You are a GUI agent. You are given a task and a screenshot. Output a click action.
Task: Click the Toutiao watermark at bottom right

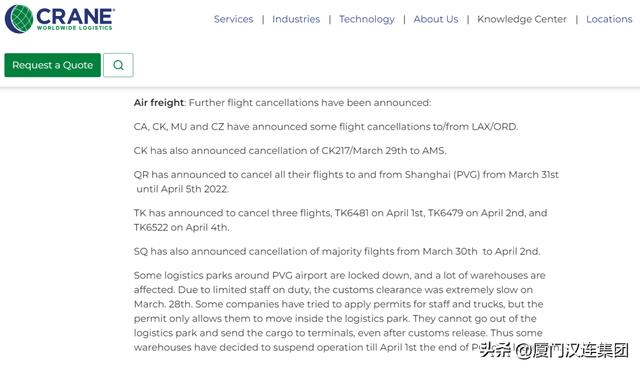click(x=554, y=350)
